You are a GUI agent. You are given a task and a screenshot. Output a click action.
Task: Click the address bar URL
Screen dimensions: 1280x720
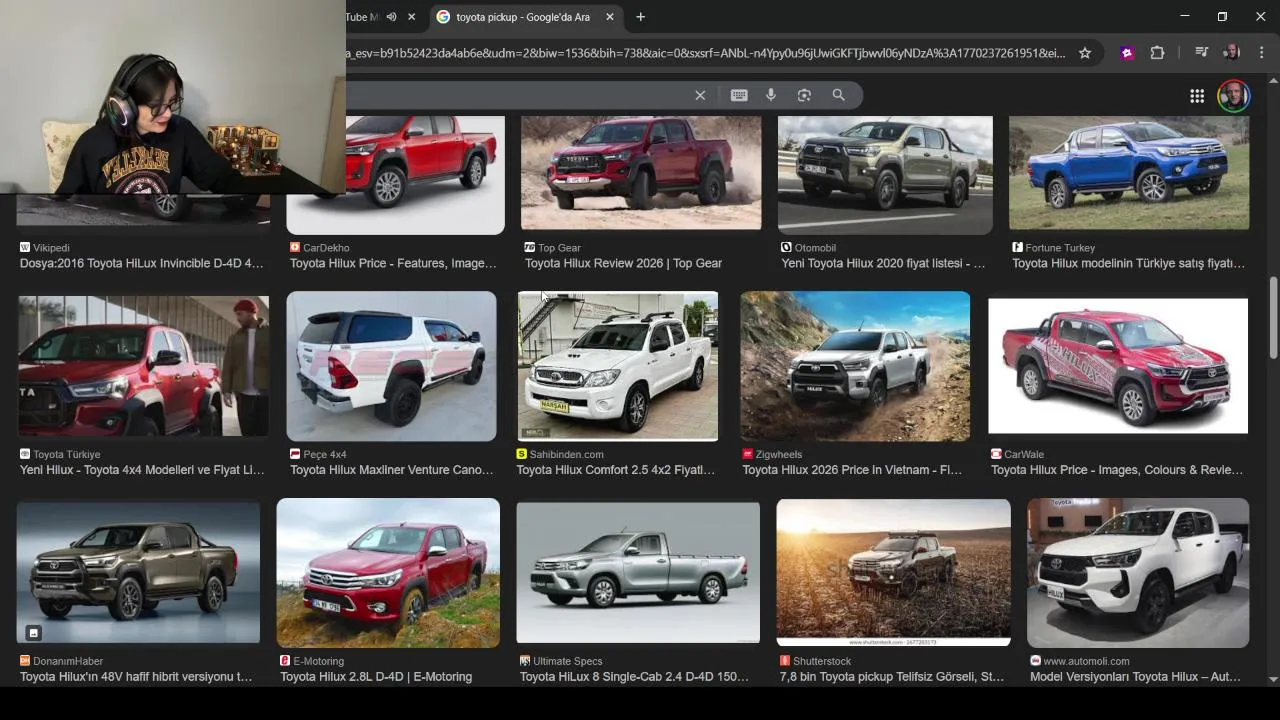(705, 53)
